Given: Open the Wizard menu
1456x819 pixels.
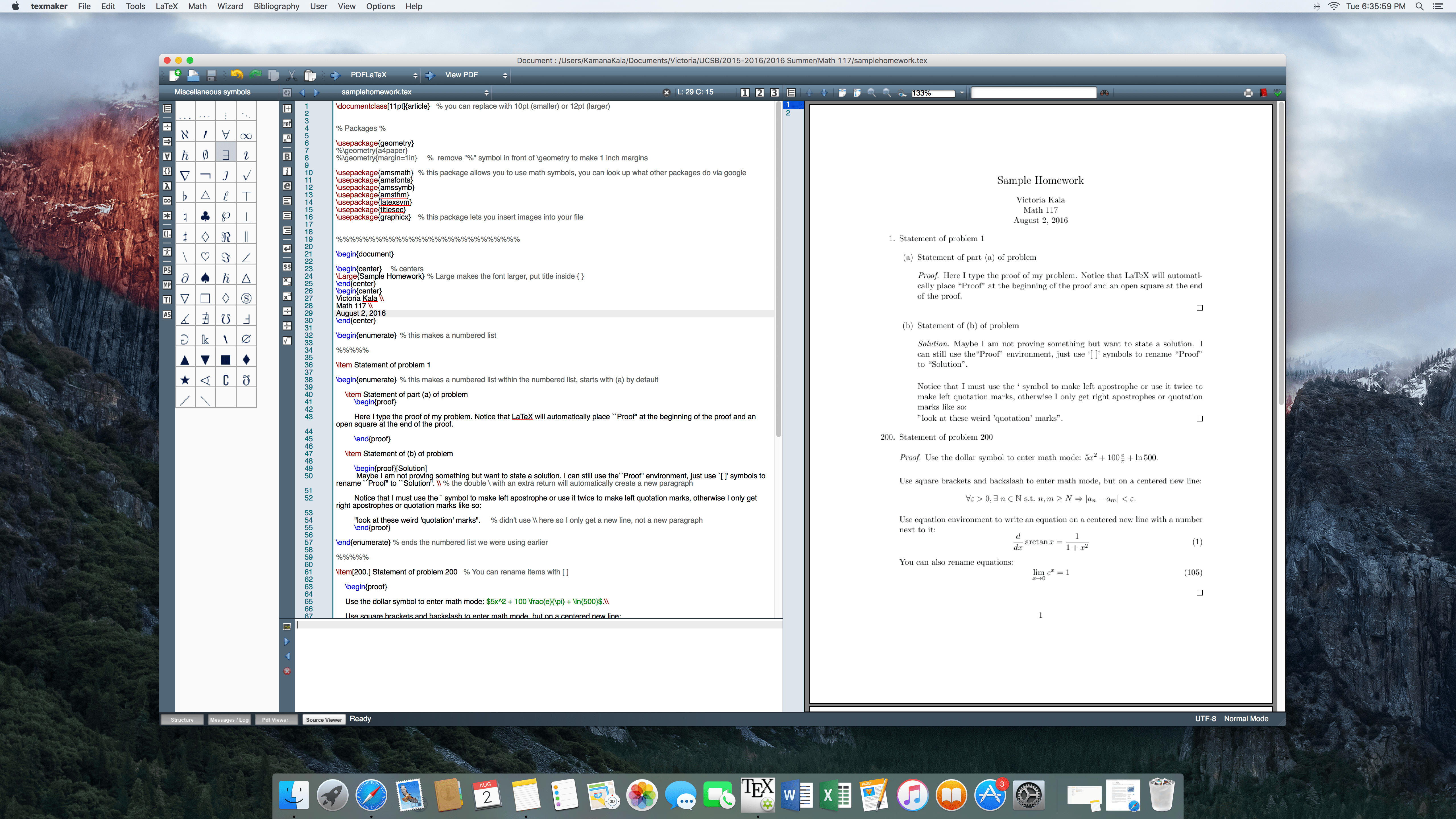Looking at the screenshot, I should coord(229,6).
